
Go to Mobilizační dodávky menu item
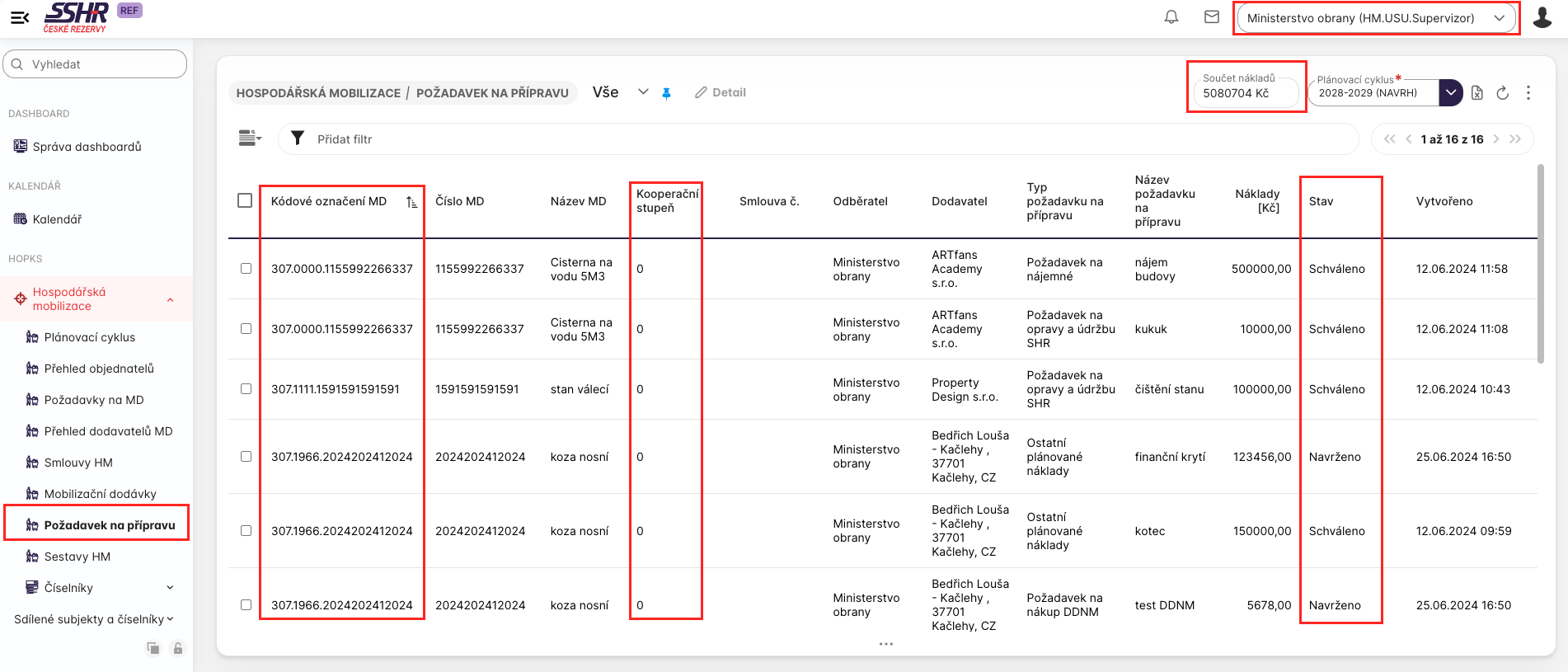100,494
